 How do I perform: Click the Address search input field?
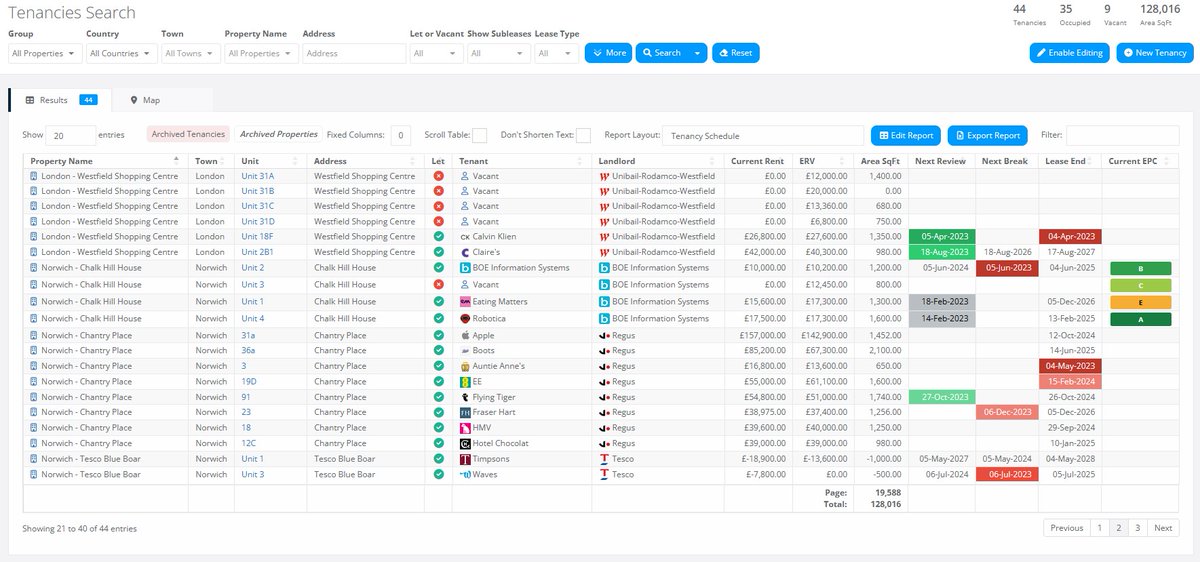point(354,53)
